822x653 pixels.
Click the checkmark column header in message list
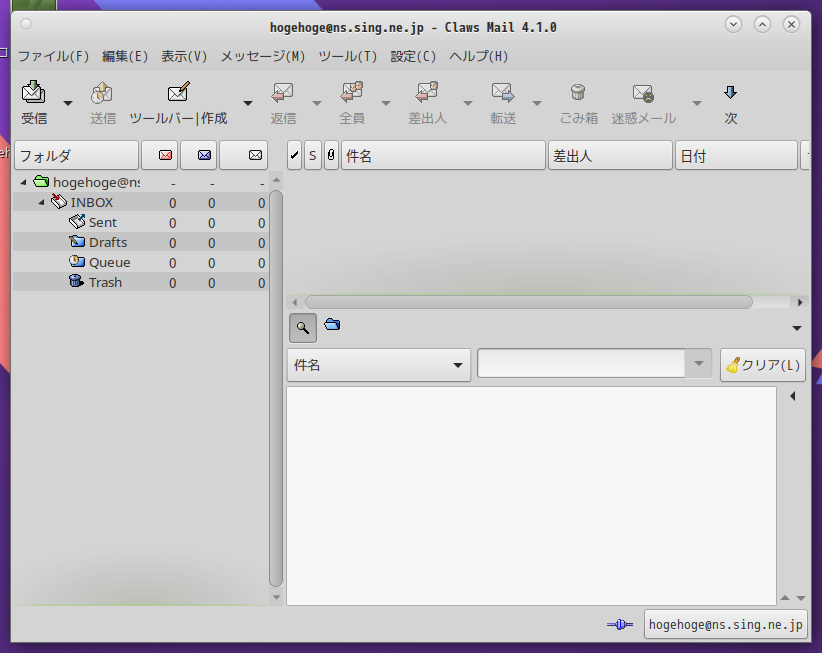[x=294, y=155]
